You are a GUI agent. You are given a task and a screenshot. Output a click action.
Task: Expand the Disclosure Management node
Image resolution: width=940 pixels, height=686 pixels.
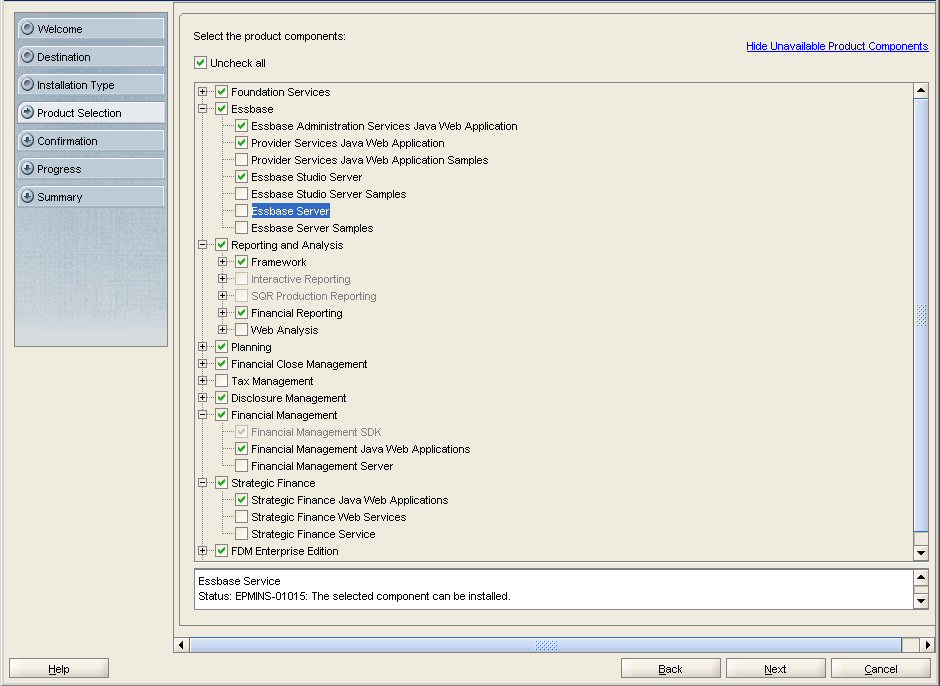(203, 398)
